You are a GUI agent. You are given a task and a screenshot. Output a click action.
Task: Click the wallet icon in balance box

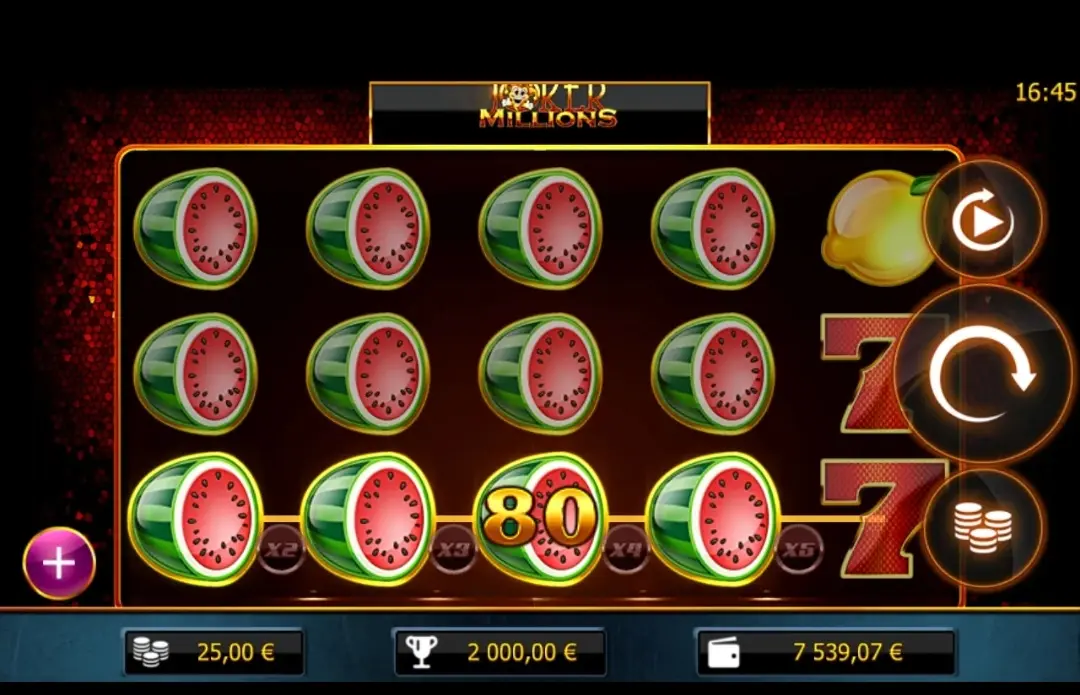click(x=724, y=652)
